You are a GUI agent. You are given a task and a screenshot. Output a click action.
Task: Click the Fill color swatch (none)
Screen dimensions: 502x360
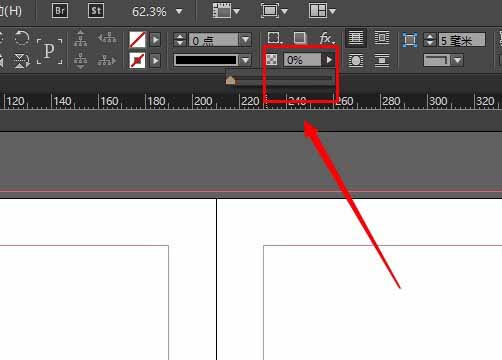click(x=137, y=40)
